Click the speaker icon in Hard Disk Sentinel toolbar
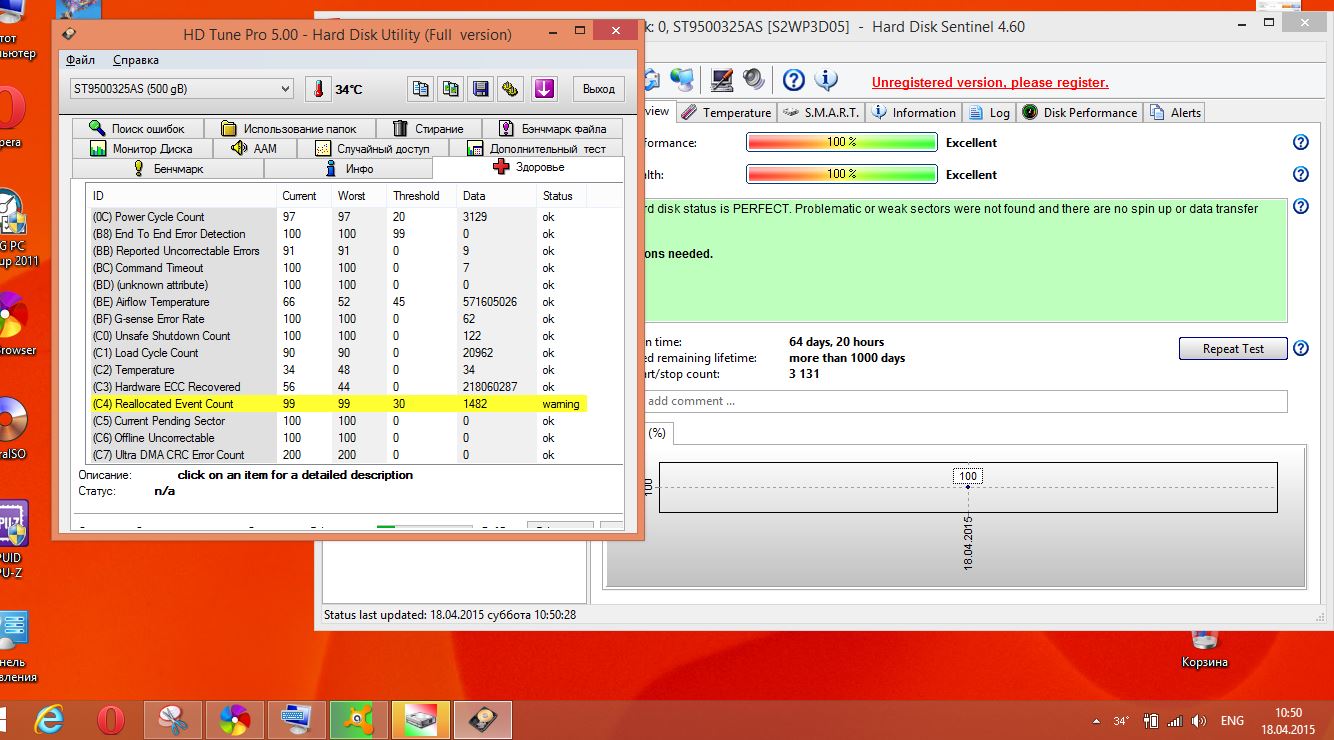This screenshot has height=740, width=1334. pyautogui.click(x=753, y=80)
